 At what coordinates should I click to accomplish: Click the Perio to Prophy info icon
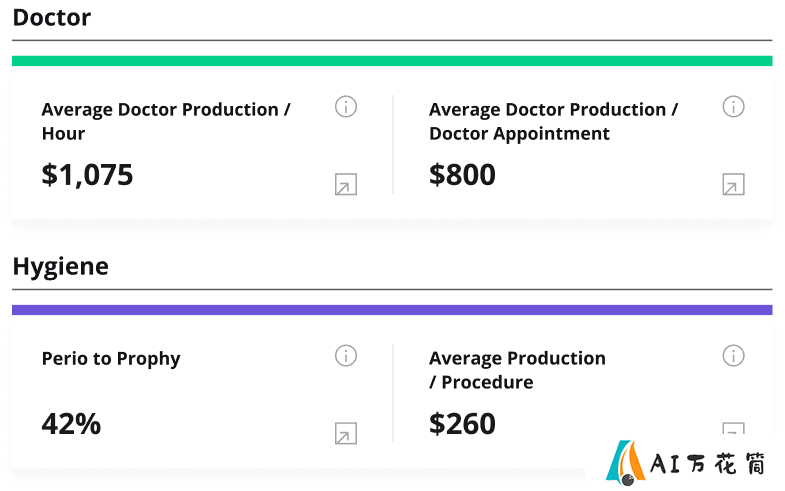(x=345, y=356)
